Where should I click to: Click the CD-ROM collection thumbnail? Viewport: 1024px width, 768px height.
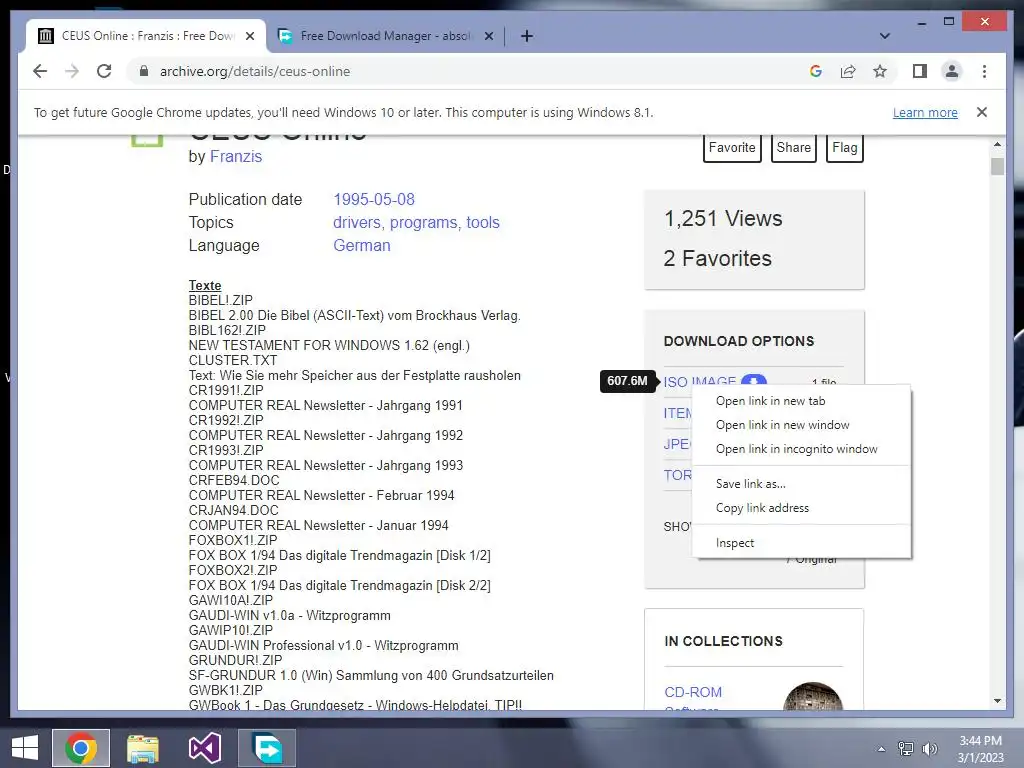click(812, 696)
